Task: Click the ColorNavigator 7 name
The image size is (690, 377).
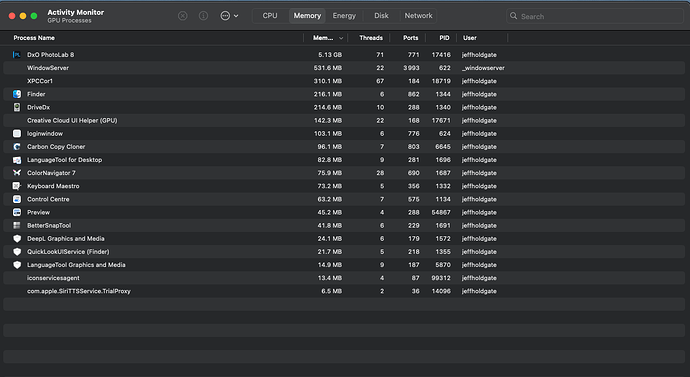Action: click(51, 173)
